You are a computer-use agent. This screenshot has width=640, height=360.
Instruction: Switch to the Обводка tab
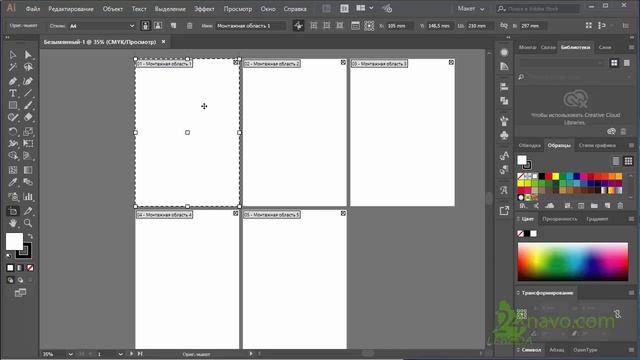(x=529, y=145)
